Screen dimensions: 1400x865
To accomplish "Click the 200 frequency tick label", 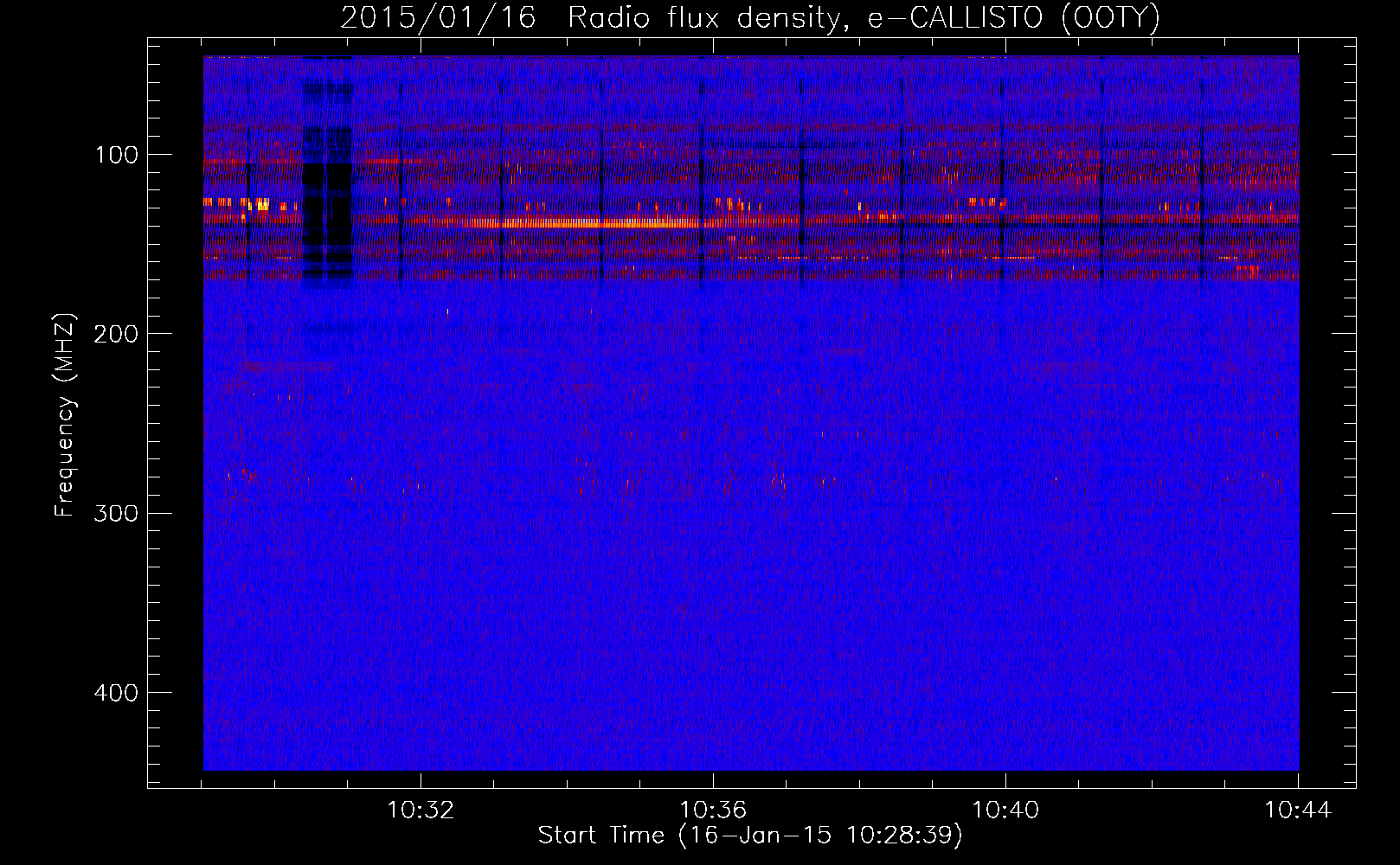I will pyautogui.click(x=116, y=334).
